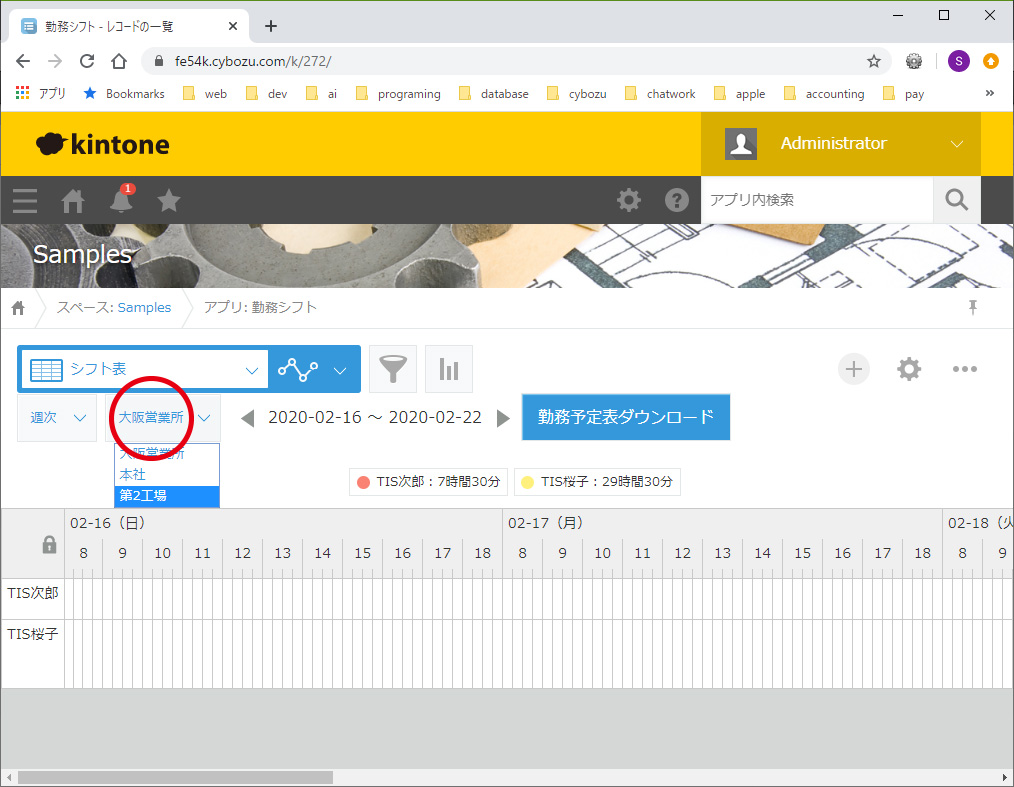Open favorites star in kintone header
Viewport: 1014px width, 787px height.
169,200
